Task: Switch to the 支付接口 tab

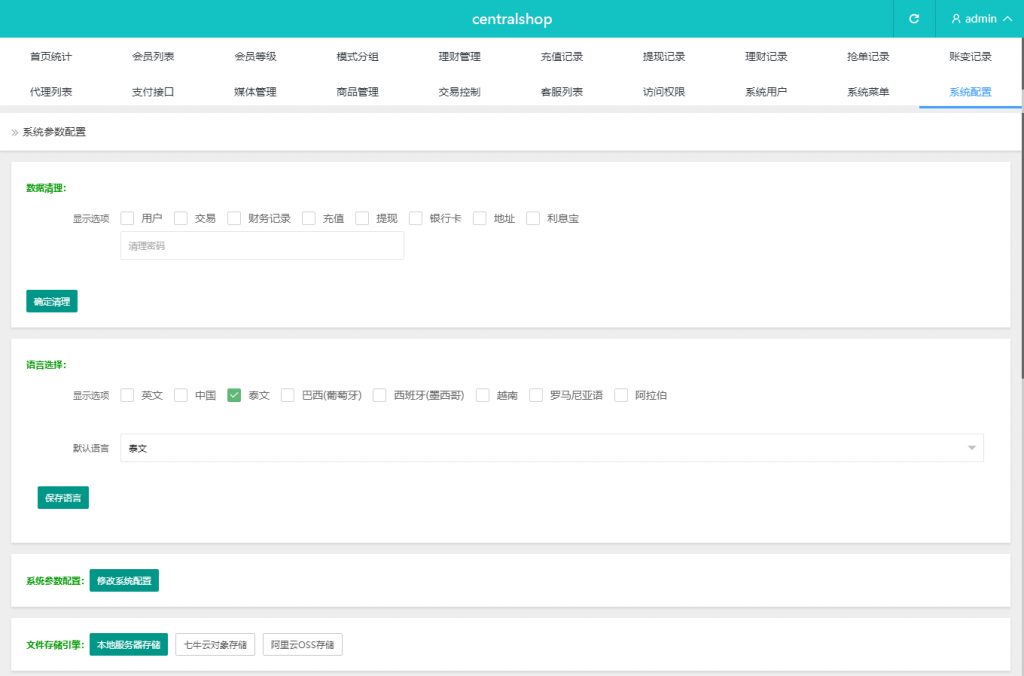Action: (x=153, y=92)
